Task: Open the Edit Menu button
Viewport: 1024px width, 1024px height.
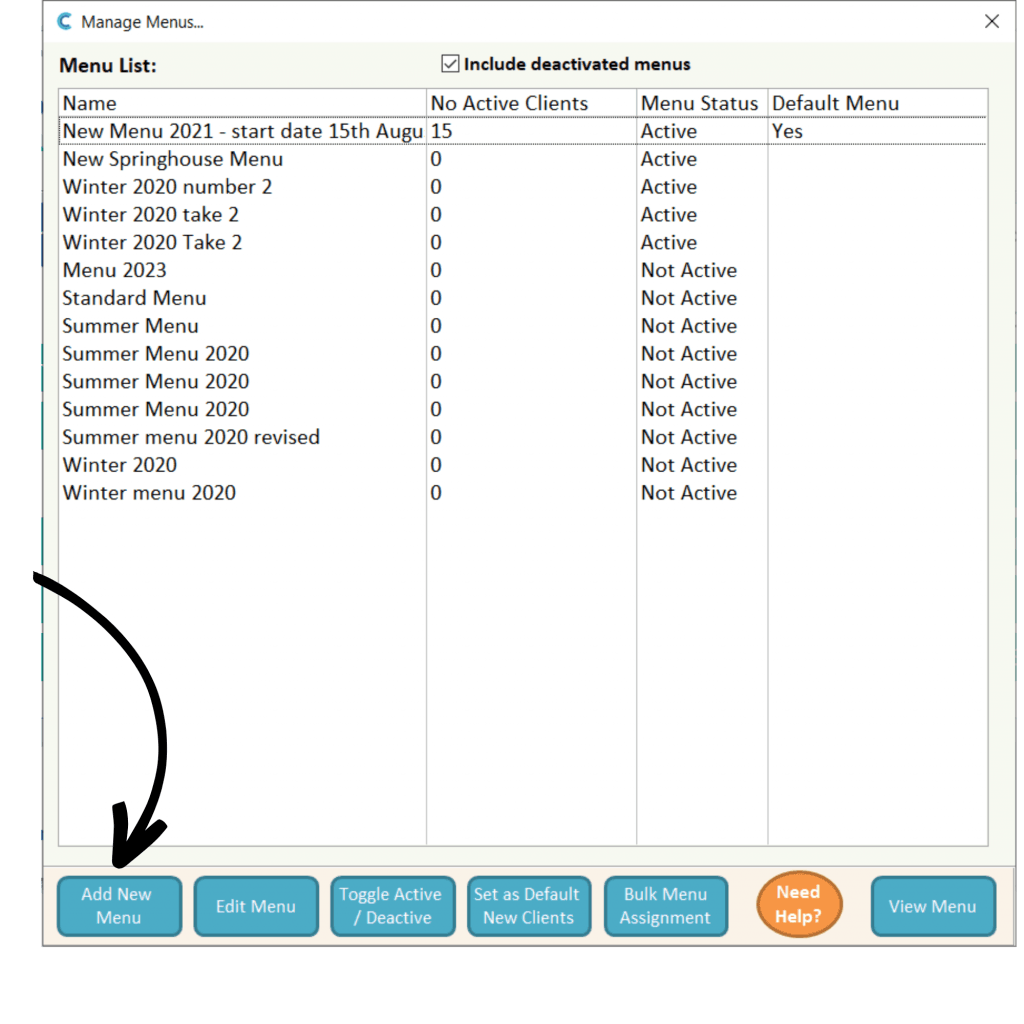Action: tap(256, 906)
